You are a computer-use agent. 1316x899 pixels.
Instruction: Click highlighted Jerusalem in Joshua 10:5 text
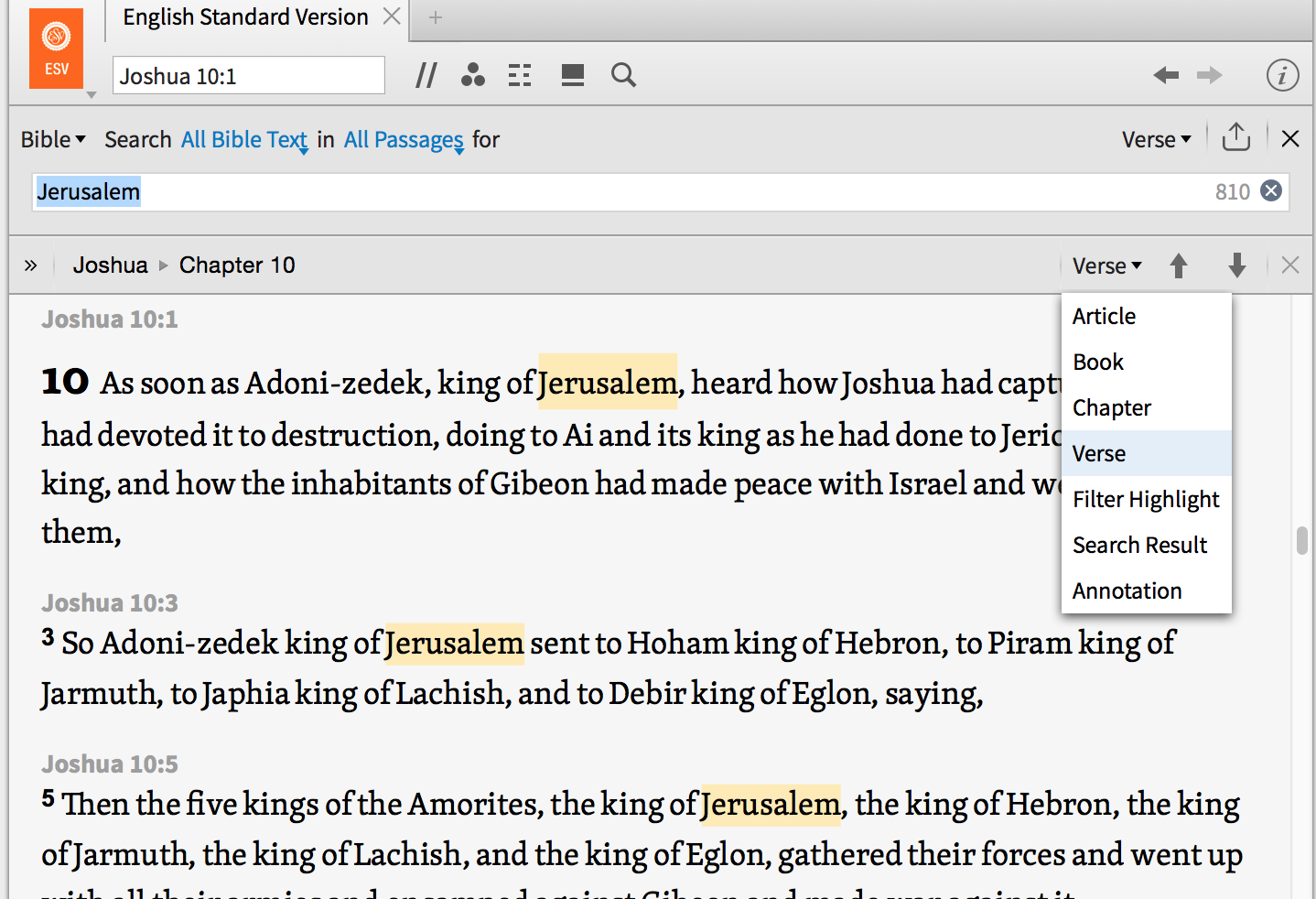pos(771,804)
